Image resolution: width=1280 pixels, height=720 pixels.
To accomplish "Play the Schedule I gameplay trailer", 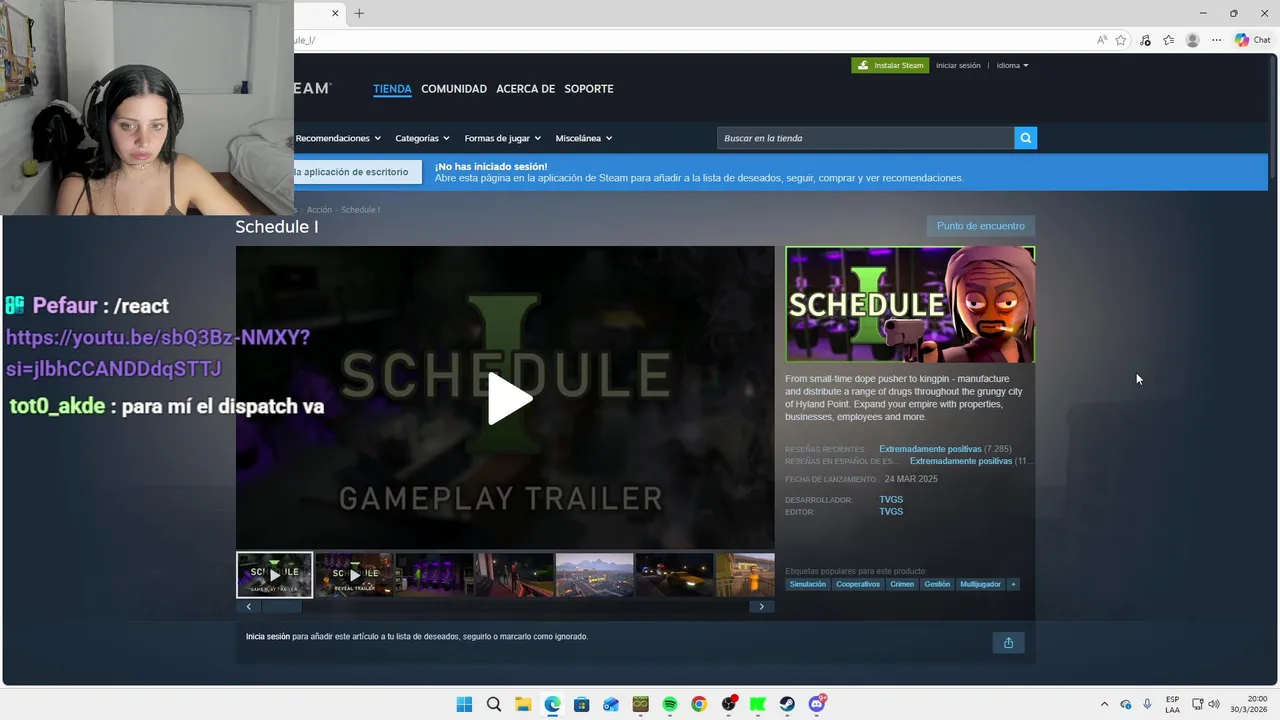I will coord(510,398).
